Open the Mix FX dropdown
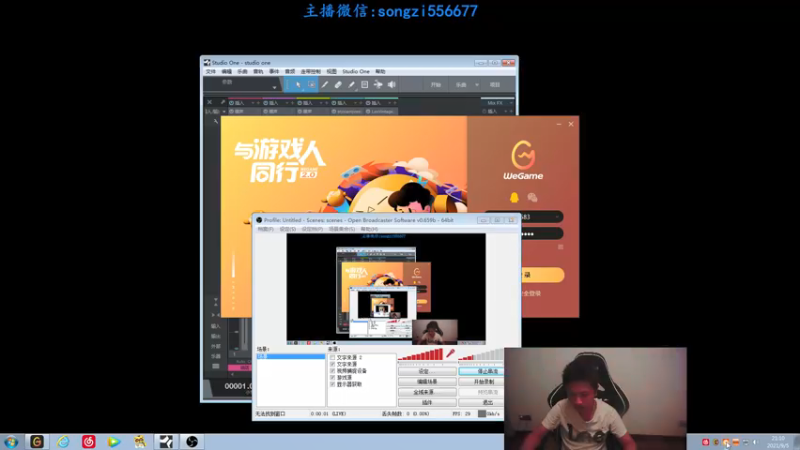The height and width of the screenshot is (450, 800). (511, 103)
